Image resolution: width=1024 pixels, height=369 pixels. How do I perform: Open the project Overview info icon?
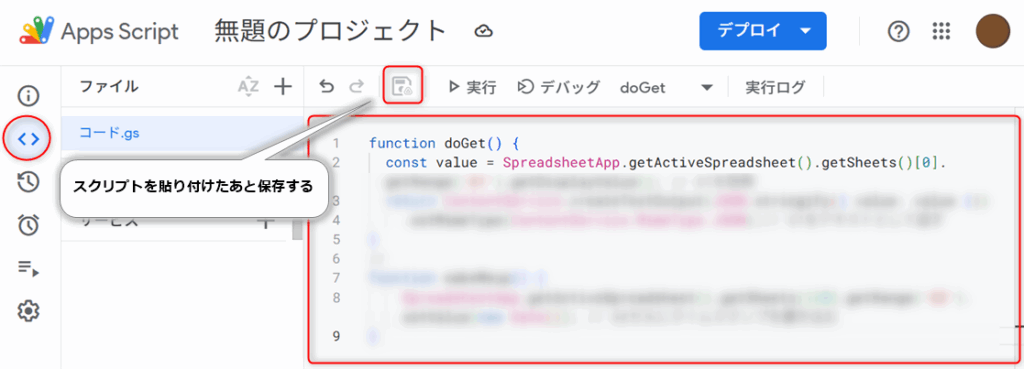[x=28, y=96]
